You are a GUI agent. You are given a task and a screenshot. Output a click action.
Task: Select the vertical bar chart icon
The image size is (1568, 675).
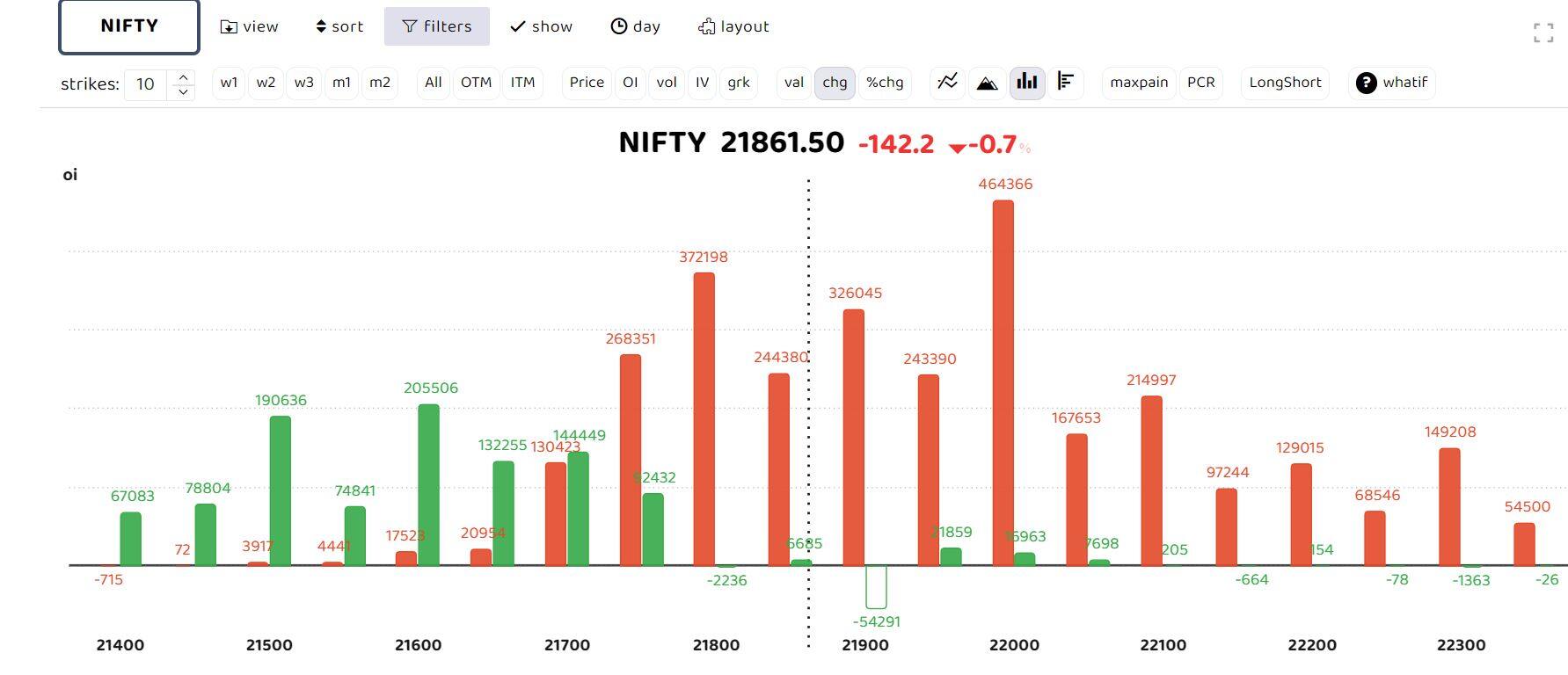[1027, 83]
